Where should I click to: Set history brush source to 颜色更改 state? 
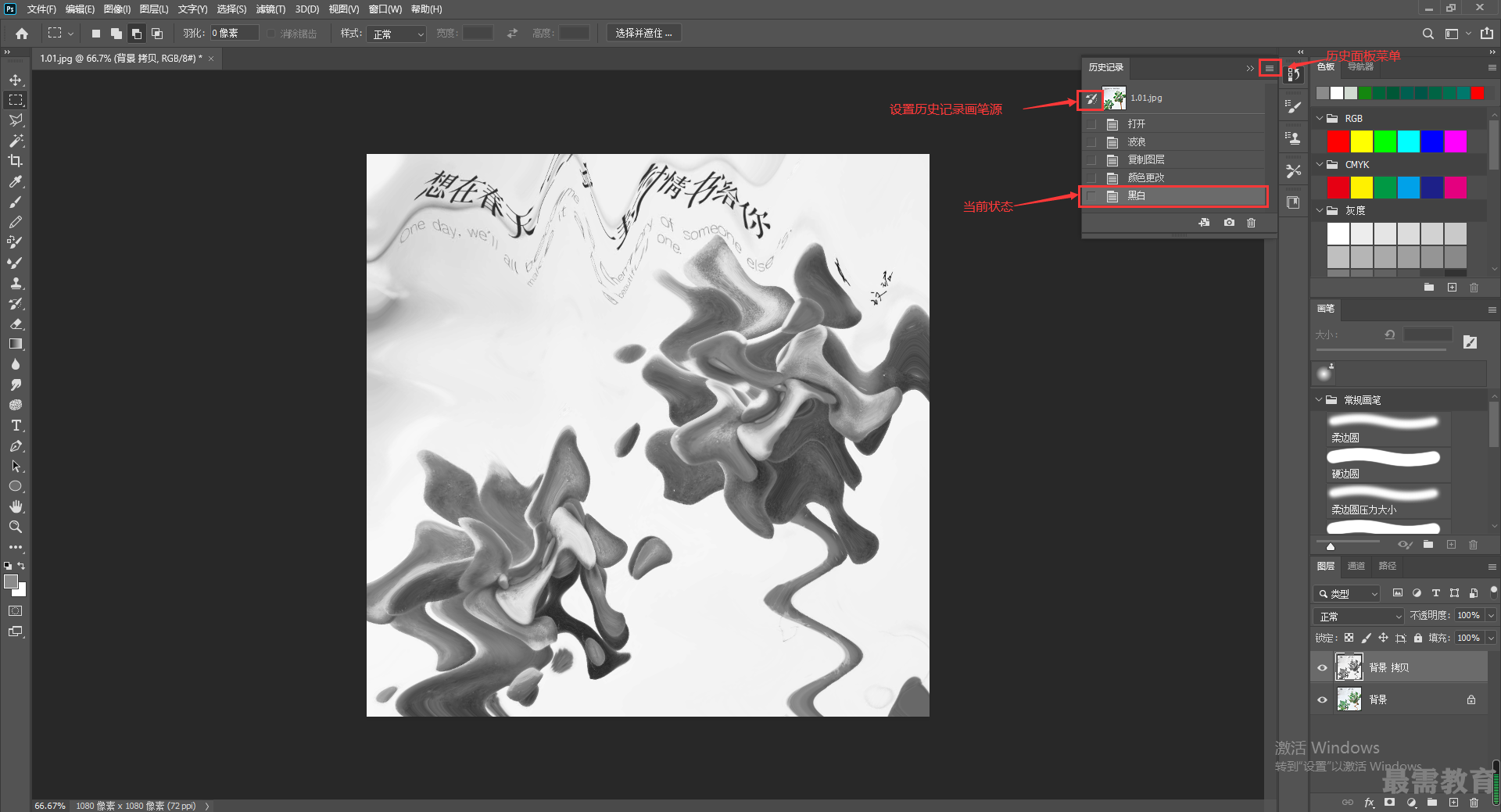pos(1091,177)
